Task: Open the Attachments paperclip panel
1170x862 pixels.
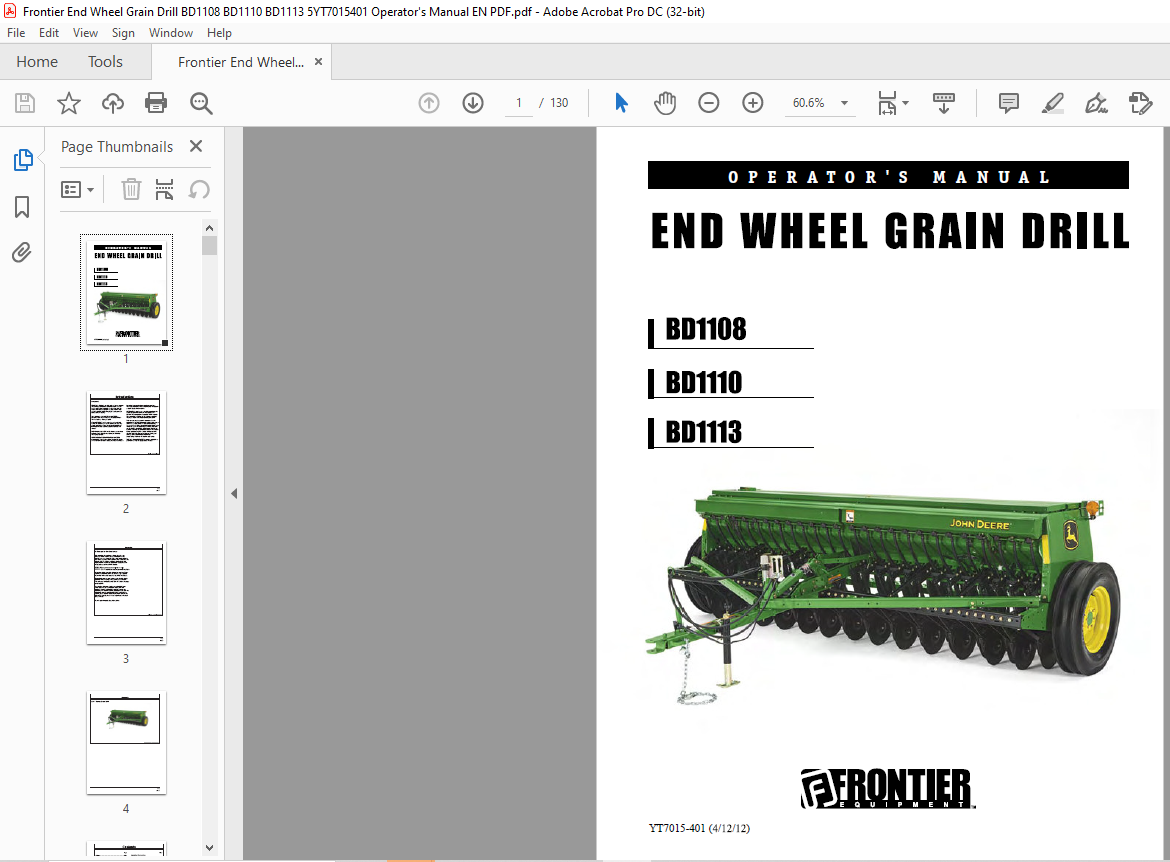Action: tap(22, 253)
